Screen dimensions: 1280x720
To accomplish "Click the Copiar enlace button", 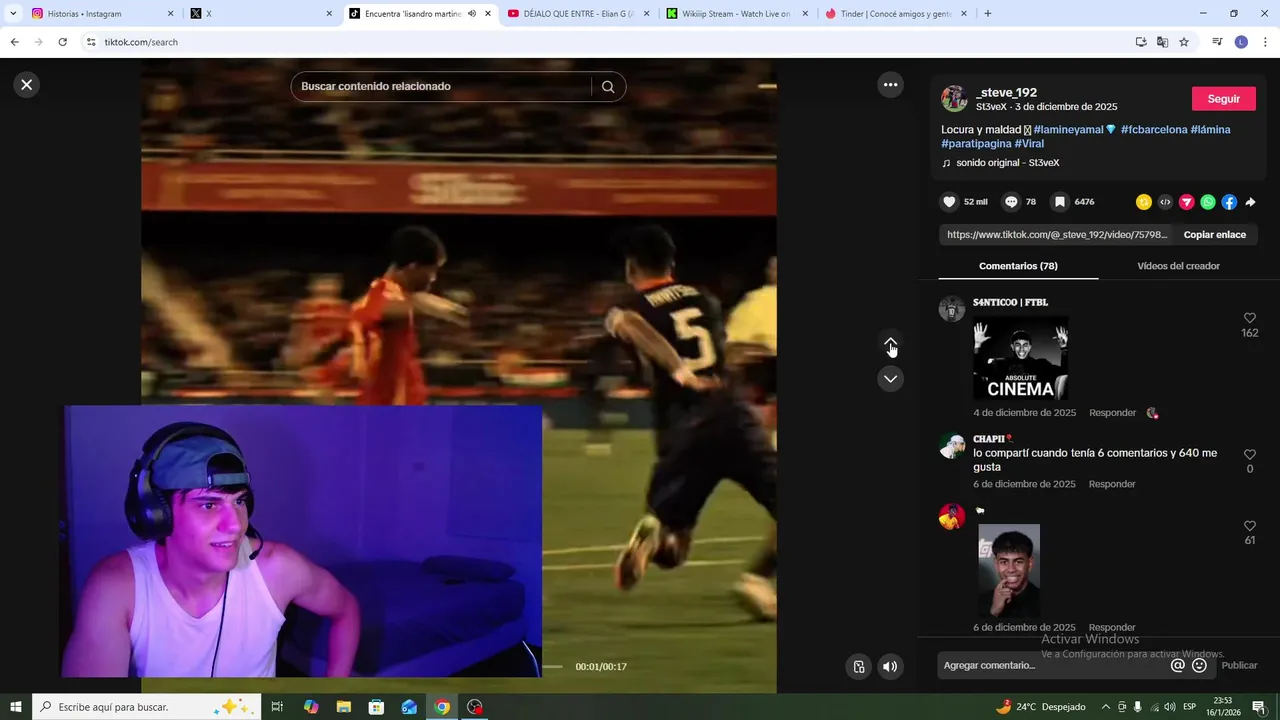I will click(x=1215, y=235).
